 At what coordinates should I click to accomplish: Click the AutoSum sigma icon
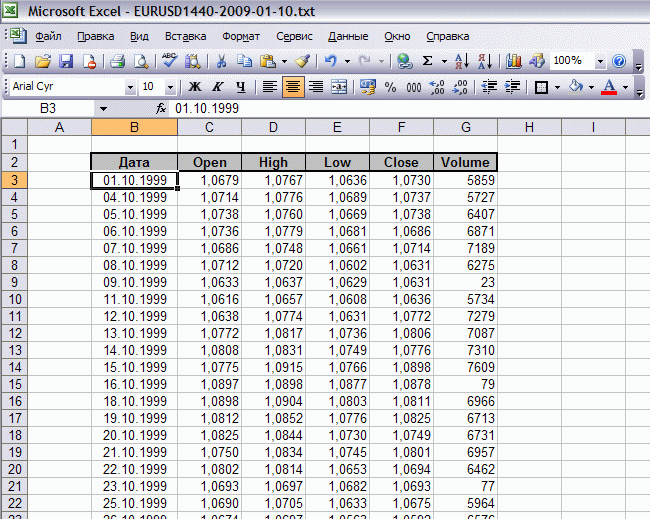click(428, 61)
